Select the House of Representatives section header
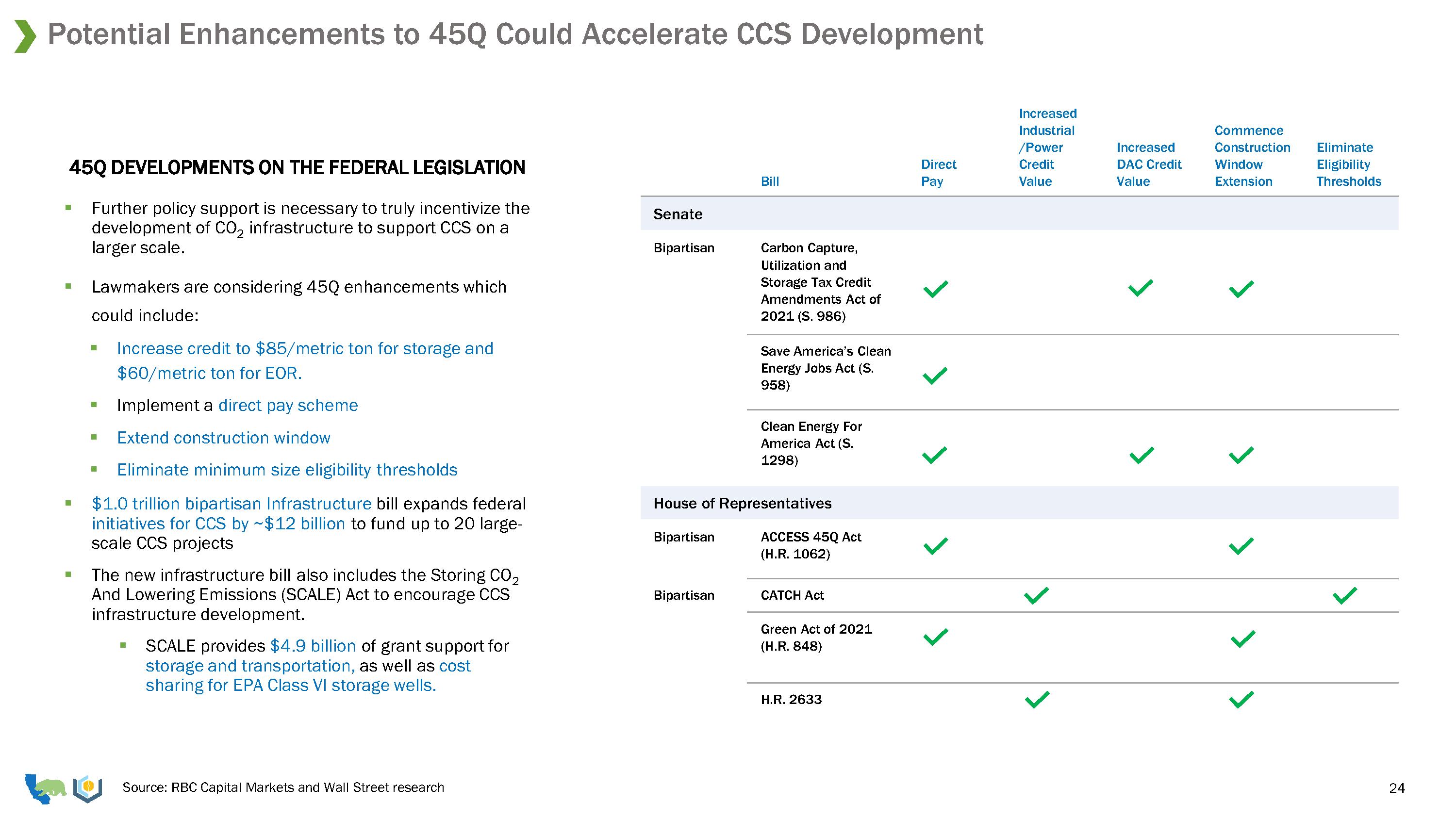The image size is (1456, 819). coord(742,503)
